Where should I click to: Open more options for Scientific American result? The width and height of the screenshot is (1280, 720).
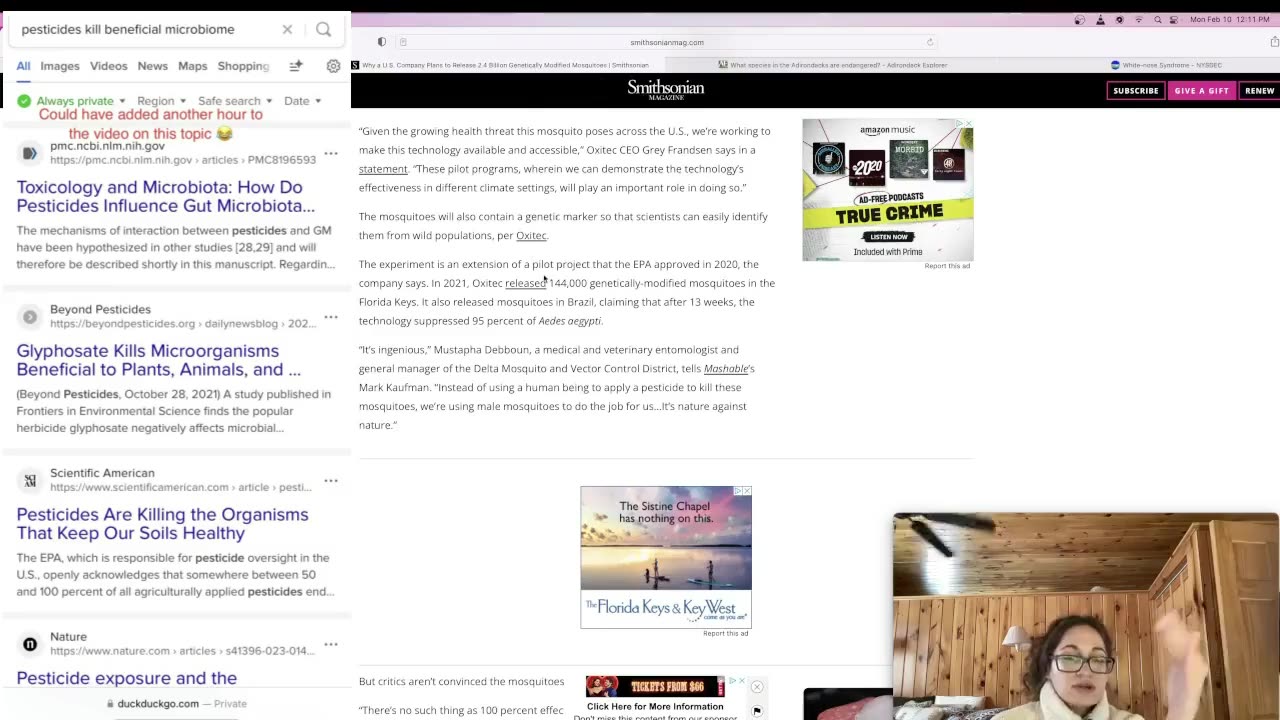(331, 480)
